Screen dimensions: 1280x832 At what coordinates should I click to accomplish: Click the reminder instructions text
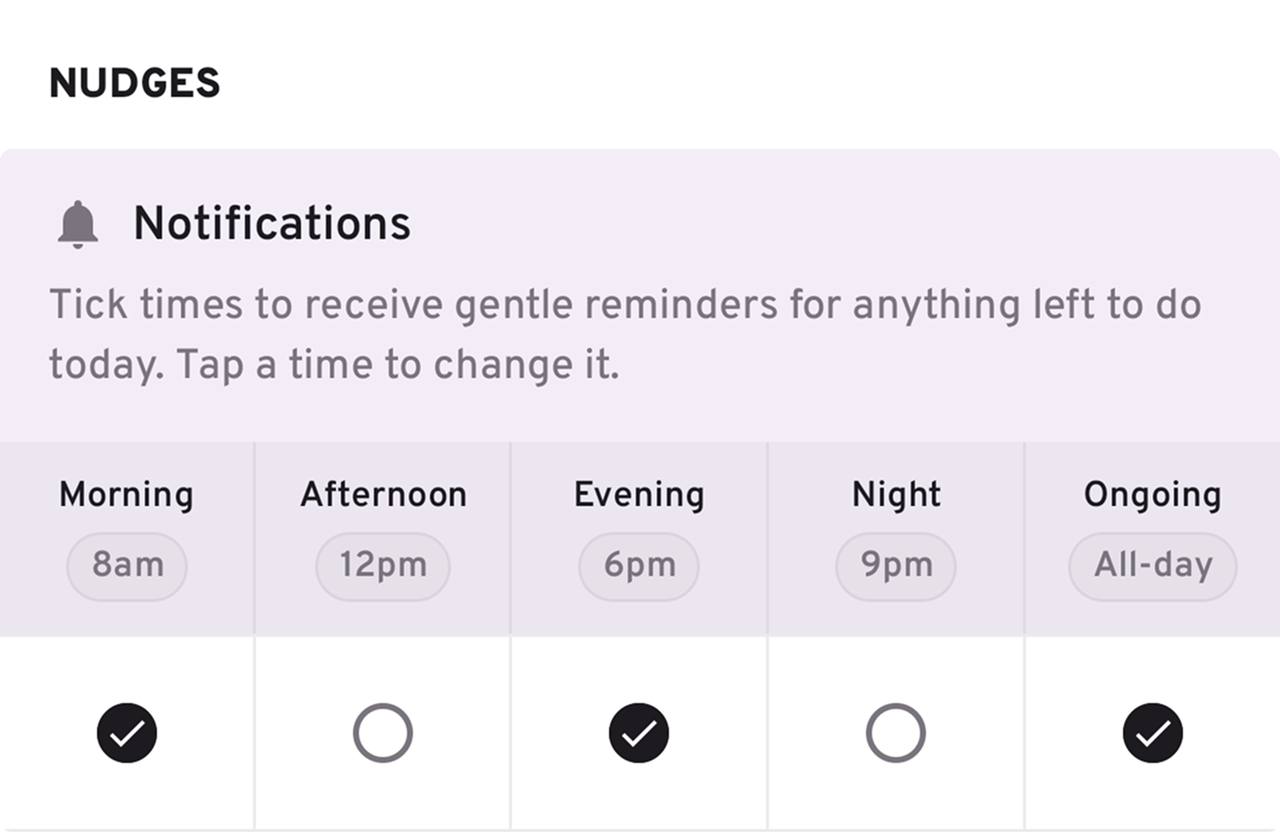click(x=627, y=334)
